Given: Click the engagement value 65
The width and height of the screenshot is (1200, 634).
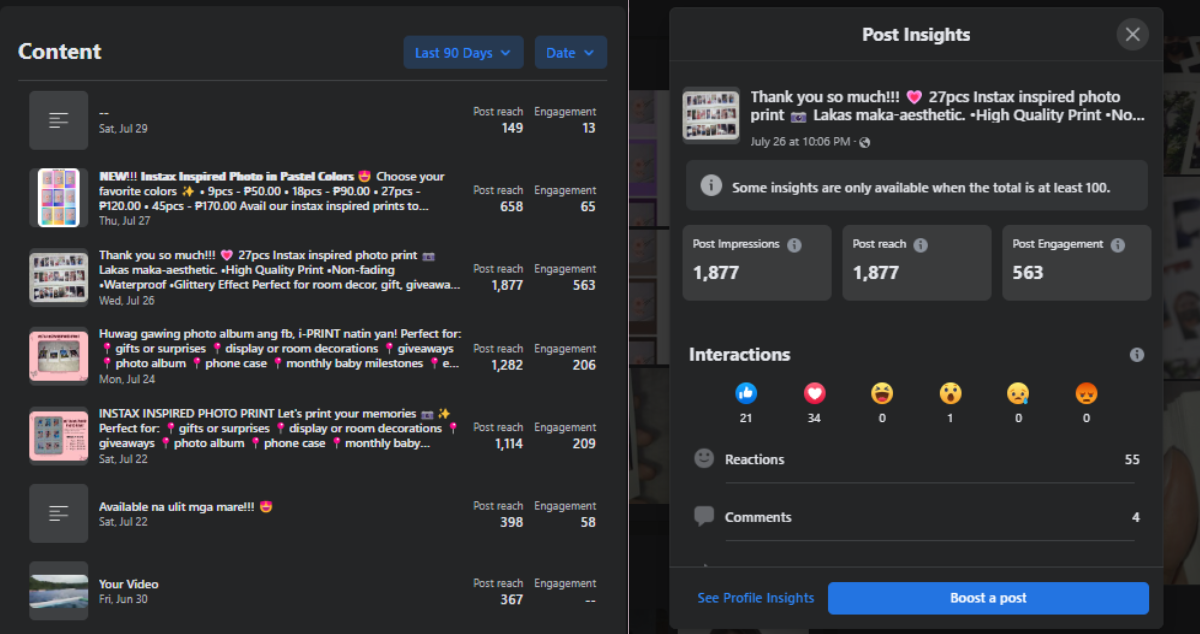Looking at the screenshot, I should [x=588, y=207].
